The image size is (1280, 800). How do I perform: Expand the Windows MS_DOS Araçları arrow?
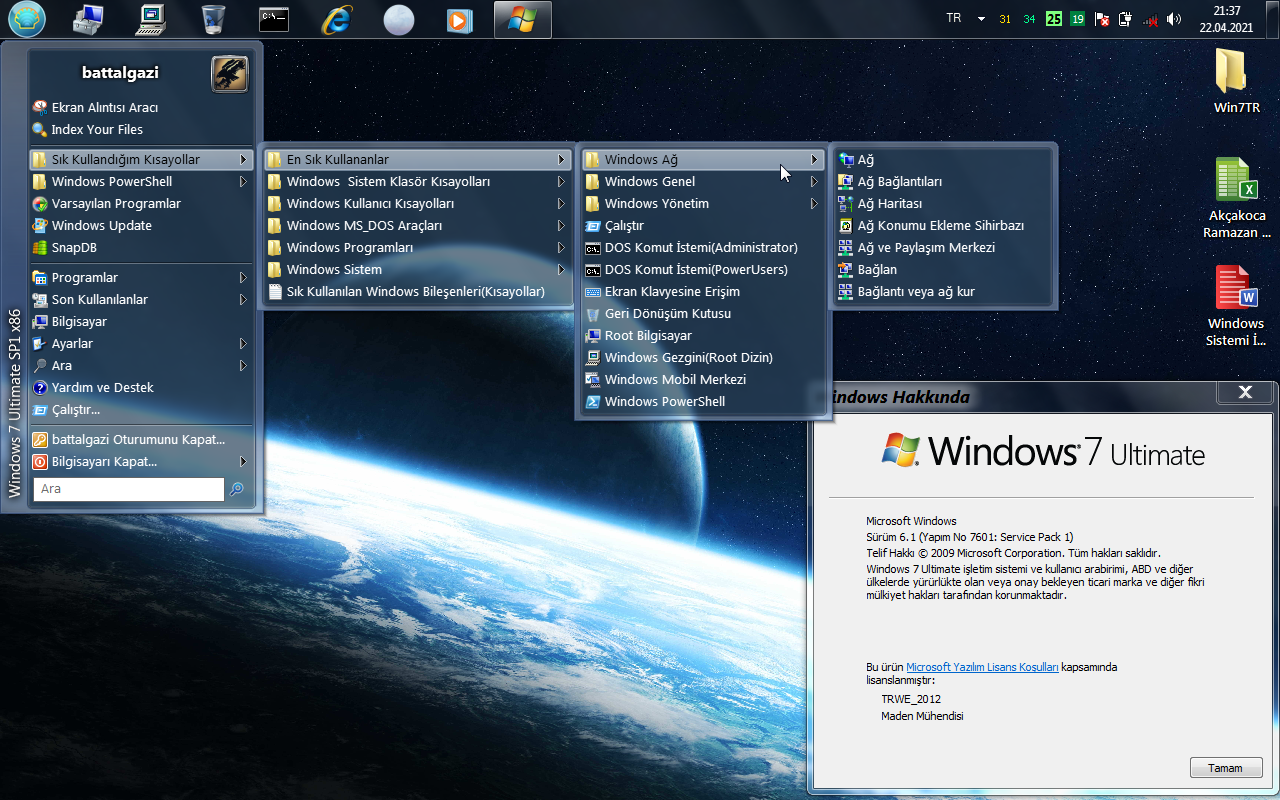tap(561, 225)
